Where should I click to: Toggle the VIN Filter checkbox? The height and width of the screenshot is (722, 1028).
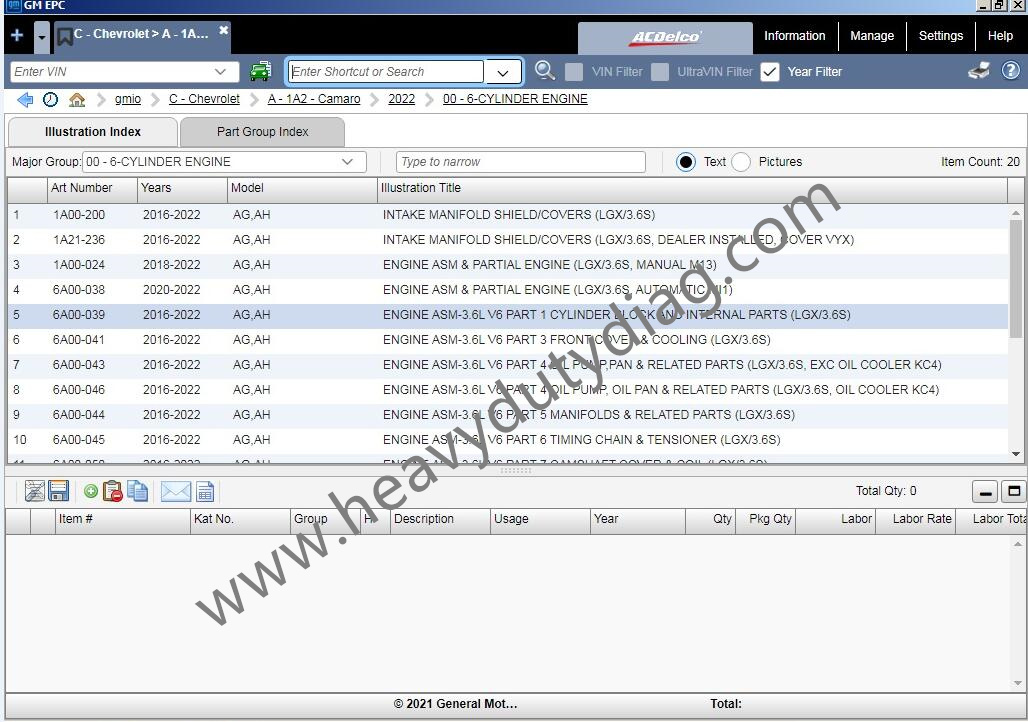pos(574,71)
